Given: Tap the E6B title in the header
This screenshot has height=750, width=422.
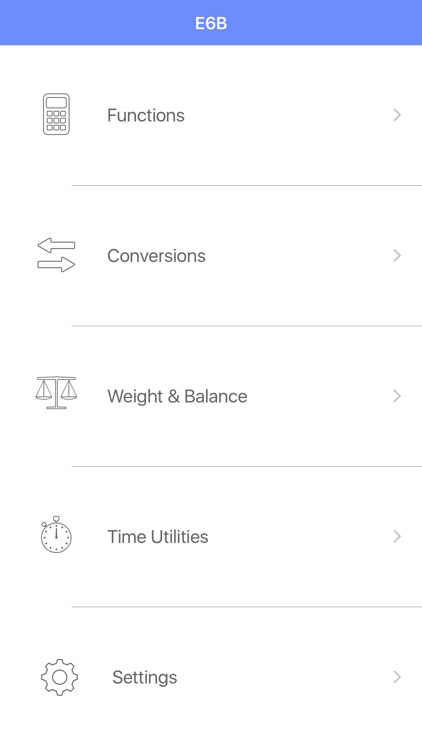Looking at the screenshot, I should point(211,23).
